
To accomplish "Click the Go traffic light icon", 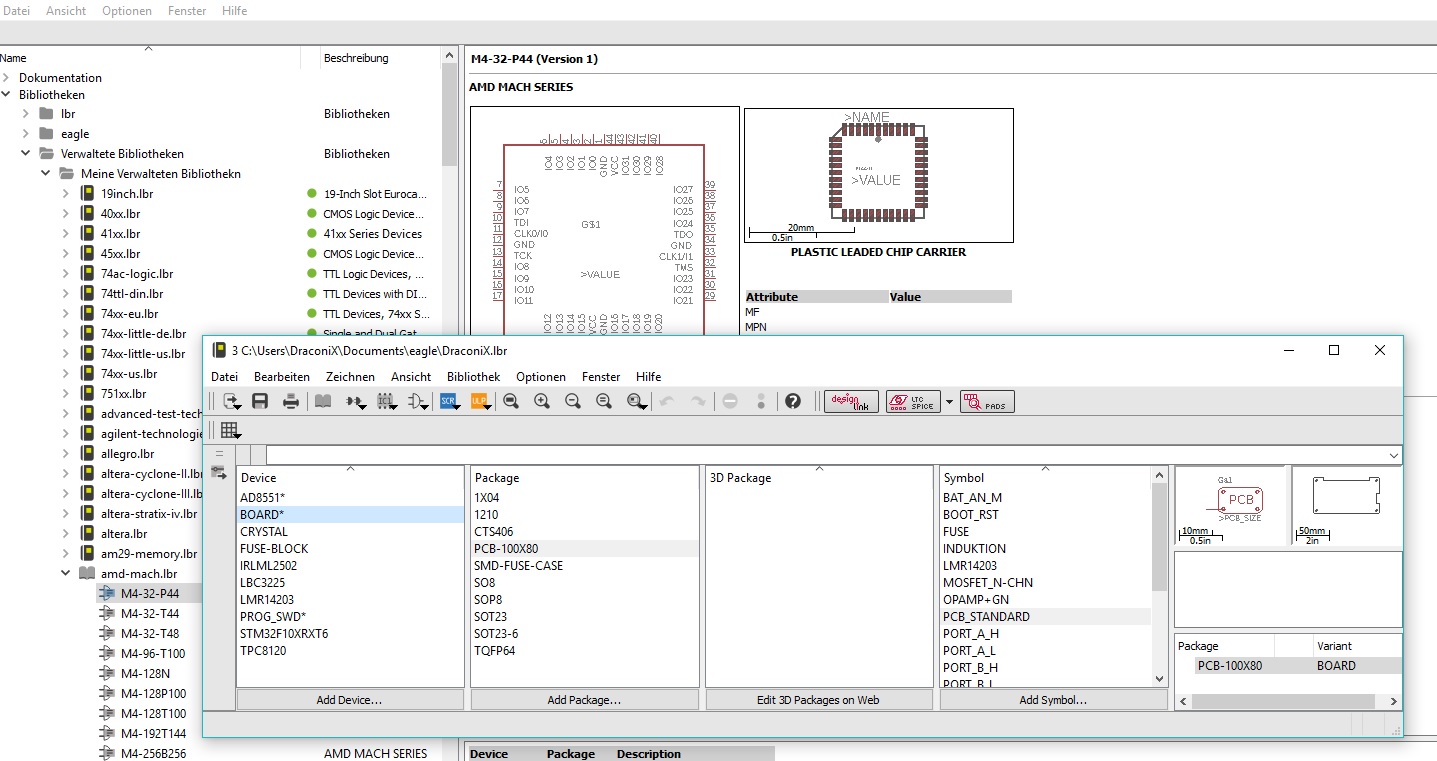I will pyautogui.click(x=761, y=401).
